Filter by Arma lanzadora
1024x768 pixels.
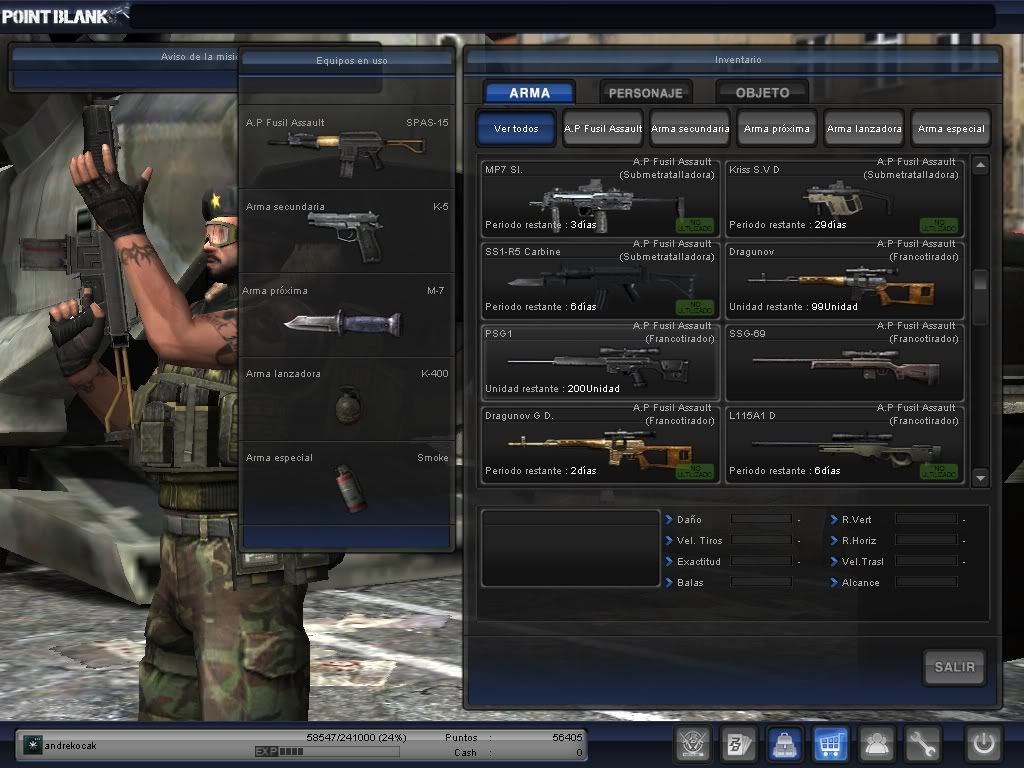(x=864, y=129)
